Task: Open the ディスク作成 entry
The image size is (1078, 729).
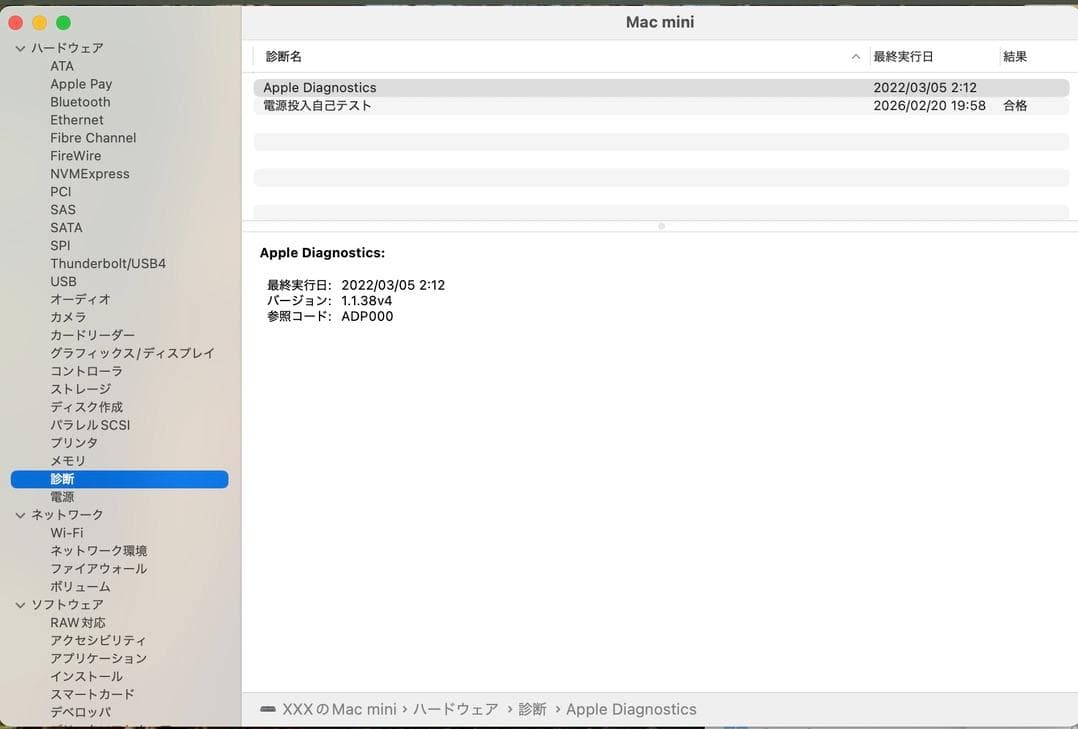Action: [x=86, y=407]
